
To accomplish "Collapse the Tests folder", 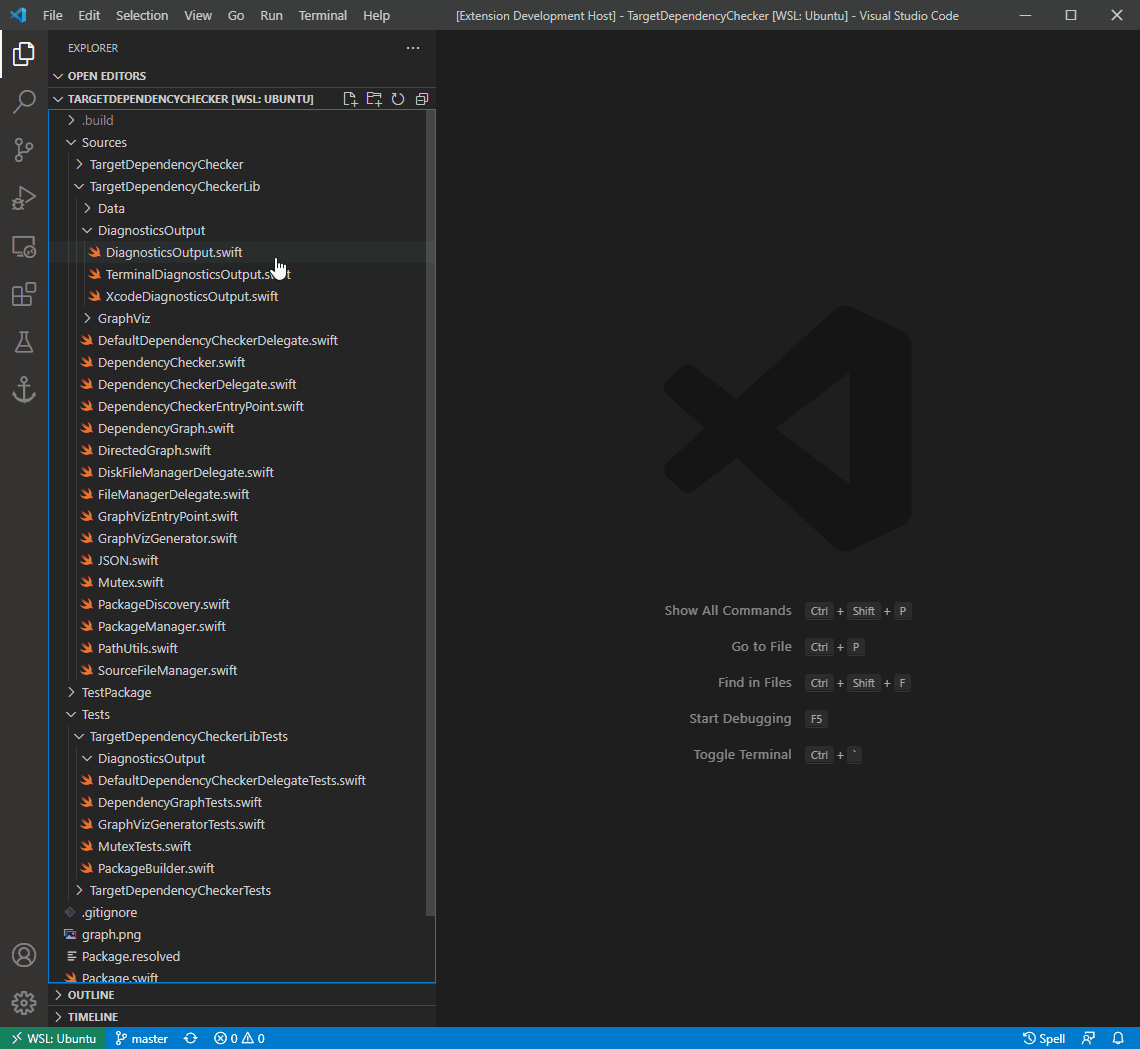I will coord(242,715).
